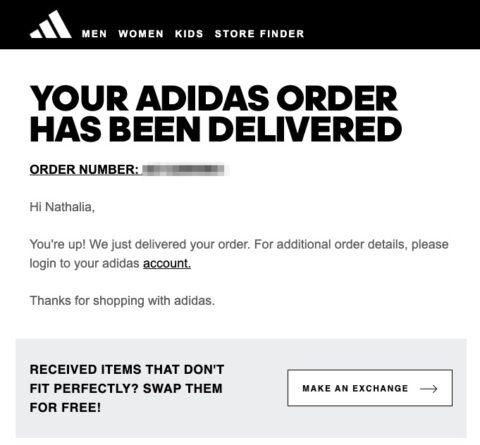The width and height of the screenshot is (480, 445).
Task: Click the HAS BEEN DELIVERED headline line
Action: point(216,129)
